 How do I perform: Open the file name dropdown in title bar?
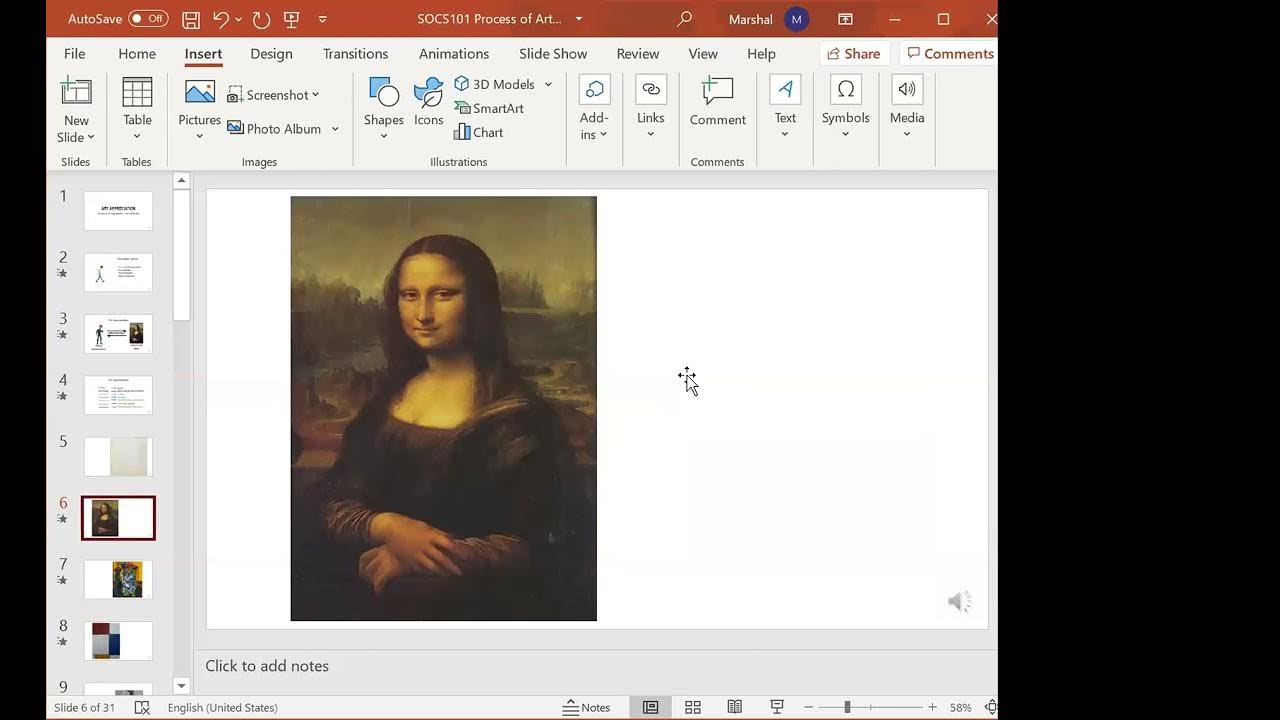pos(579,19)
